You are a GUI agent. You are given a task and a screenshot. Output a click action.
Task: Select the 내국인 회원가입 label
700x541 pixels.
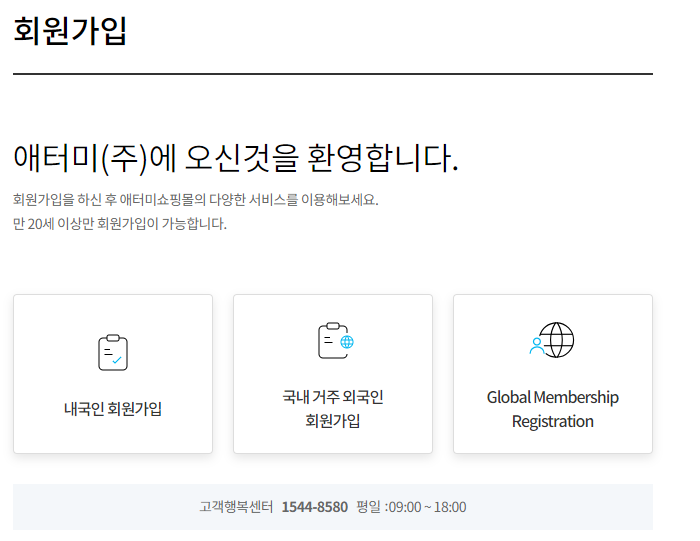[x=113, y=408]
